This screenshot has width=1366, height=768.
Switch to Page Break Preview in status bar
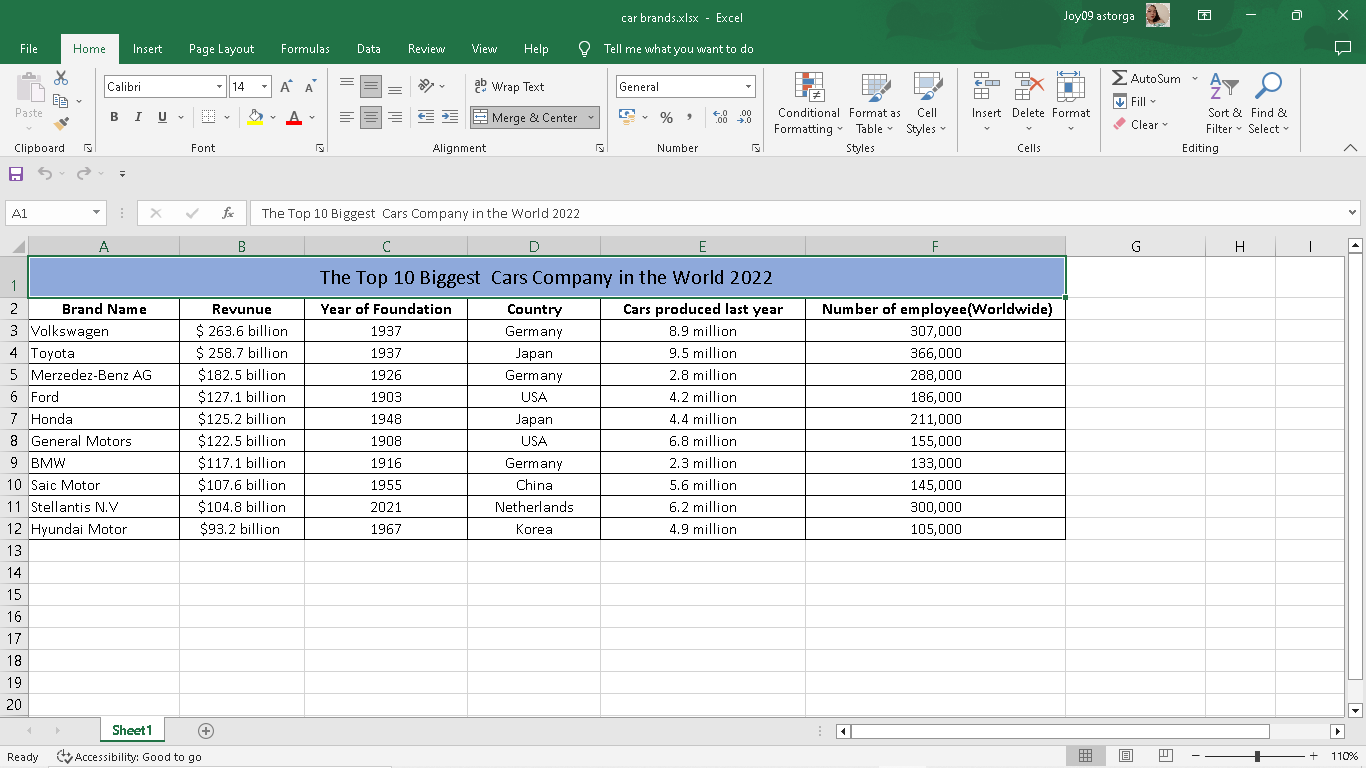(1165, 756)
